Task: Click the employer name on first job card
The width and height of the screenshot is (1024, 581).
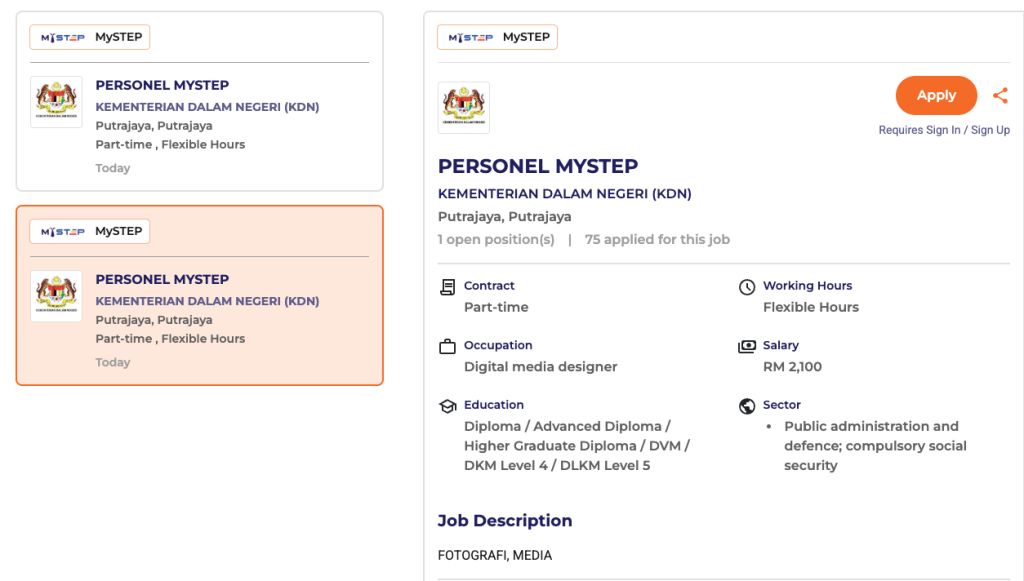Action: pyautogui.click(x=207, y=107)
